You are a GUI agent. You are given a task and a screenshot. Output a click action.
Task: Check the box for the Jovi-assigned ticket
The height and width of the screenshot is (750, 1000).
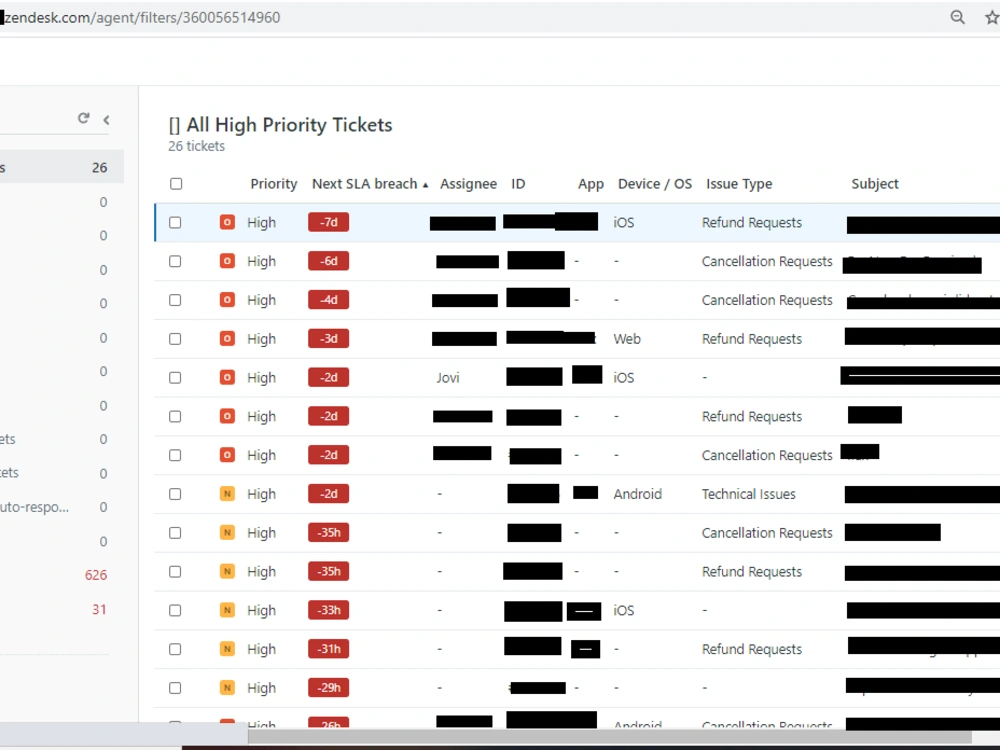point(175,378)
